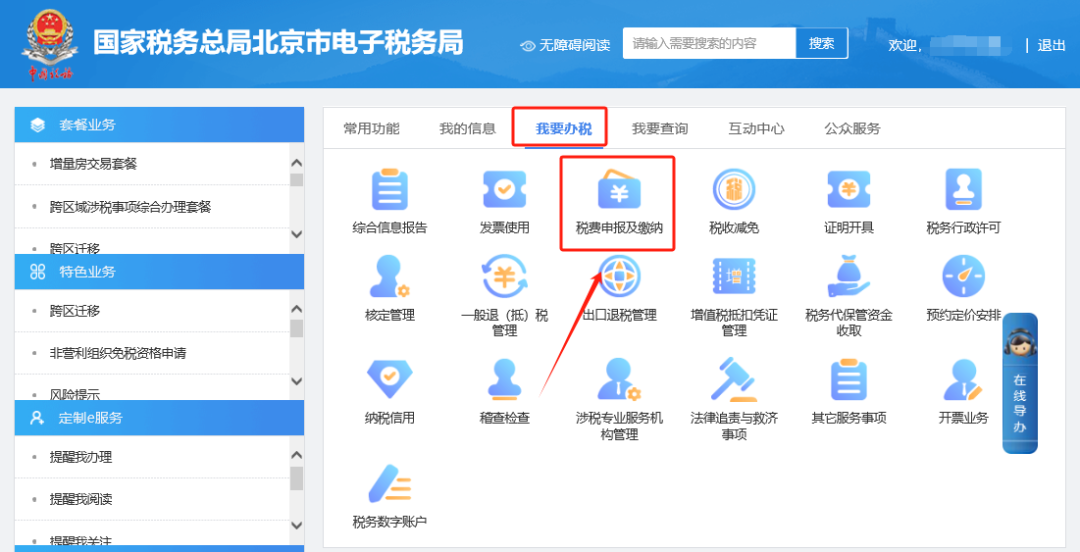
Task: Click the 国家税务总局北京市电子税务局 title
Action: pyautogui.click(x=278, y=43)
